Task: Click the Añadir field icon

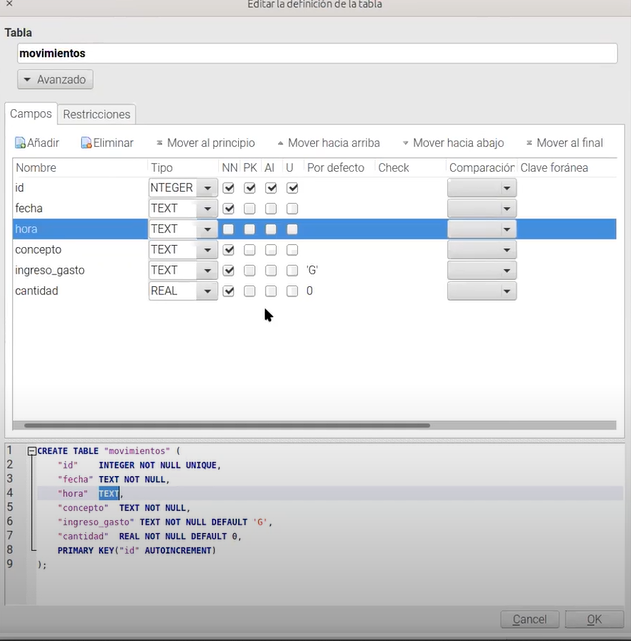Action: pyautogui.click(x=20, y=143)
